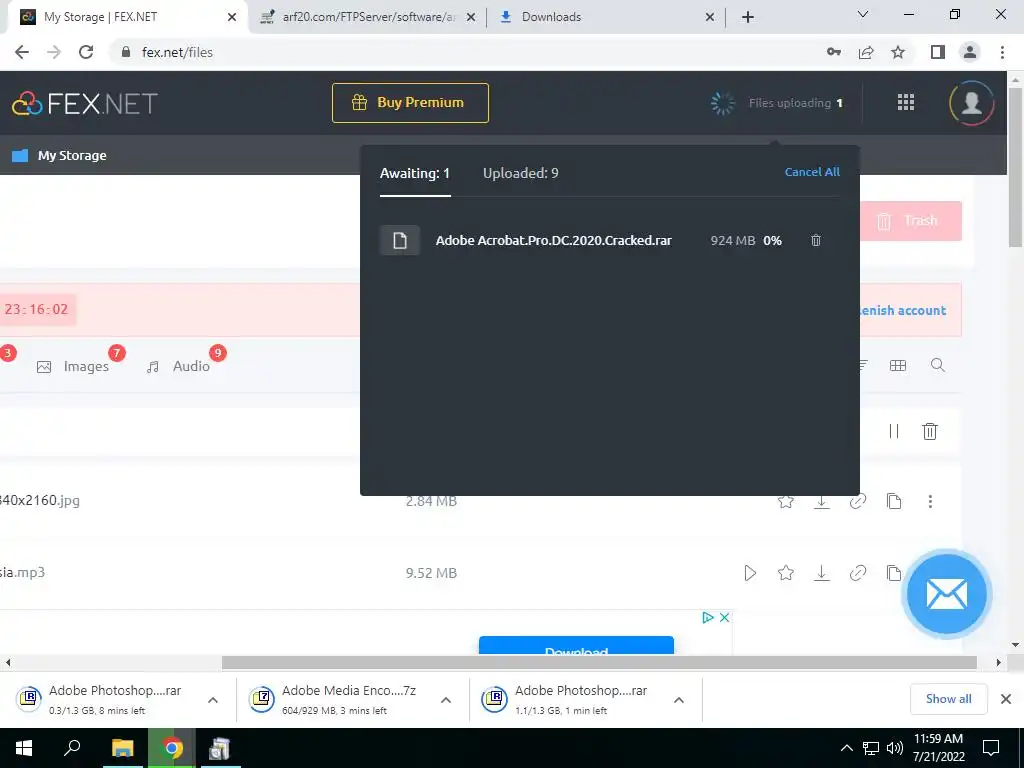Open the Trash button

pos(910,221)
